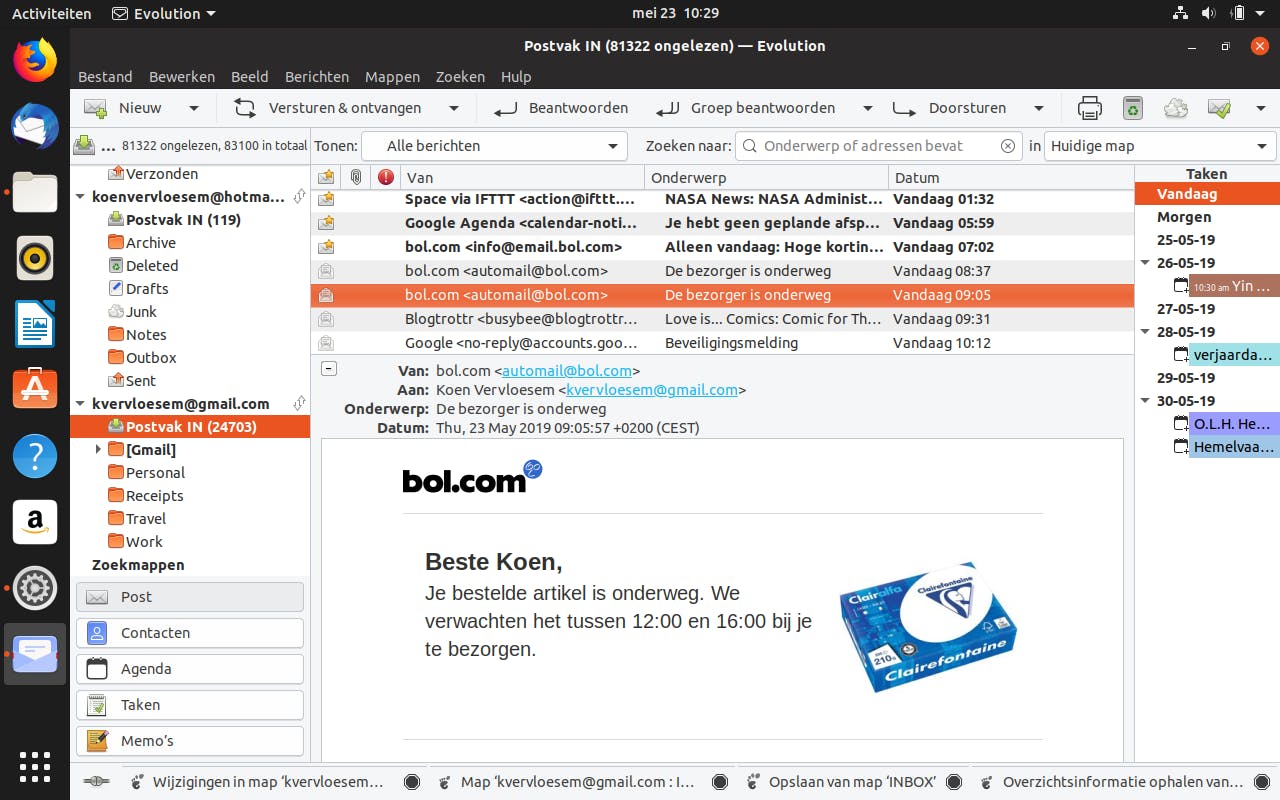
Task: Open Firefox from the dock
Action: pos(35,60)
